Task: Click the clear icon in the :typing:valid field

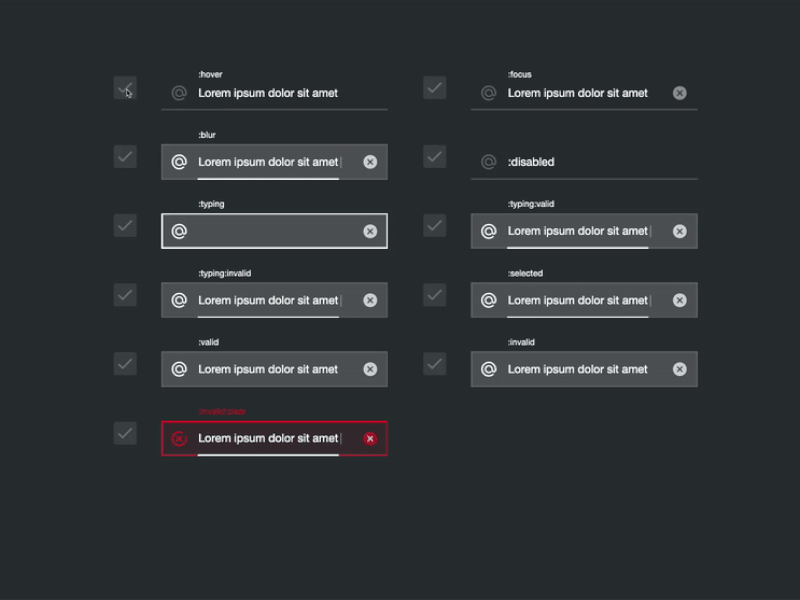Action: coord(680,231)
